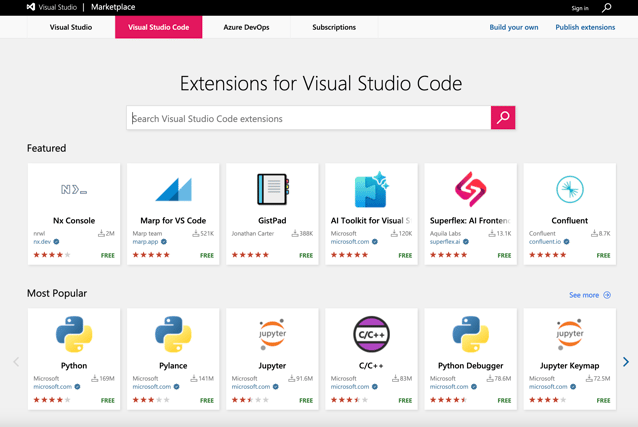Open the Jupyter Keymap extension icon
The height and width of the screenshot is (427, 638).
coord(569,335)
